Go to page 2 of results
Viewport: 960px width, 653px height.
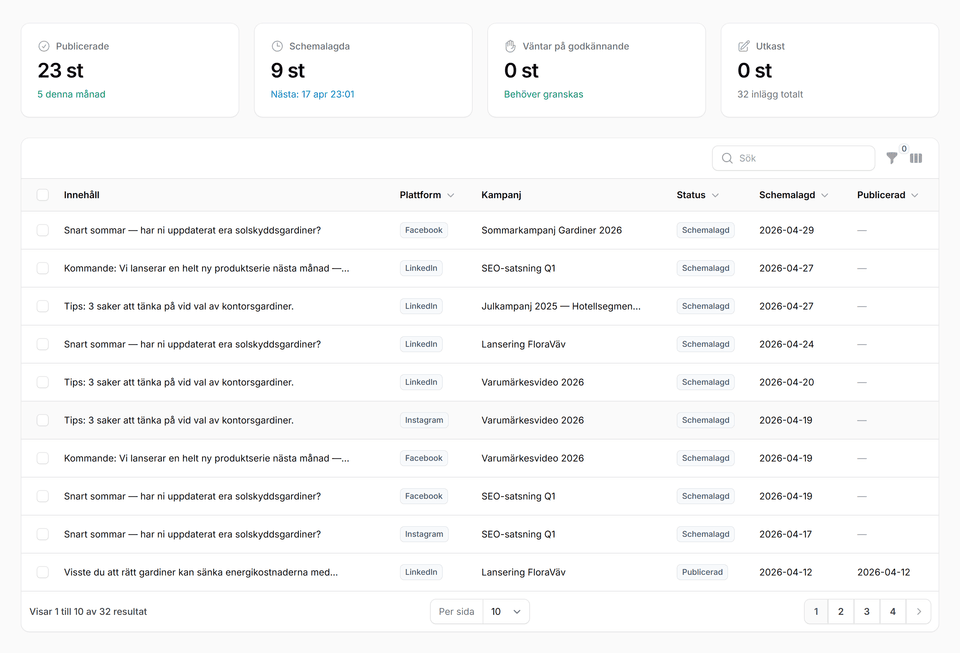click(841, 612)
